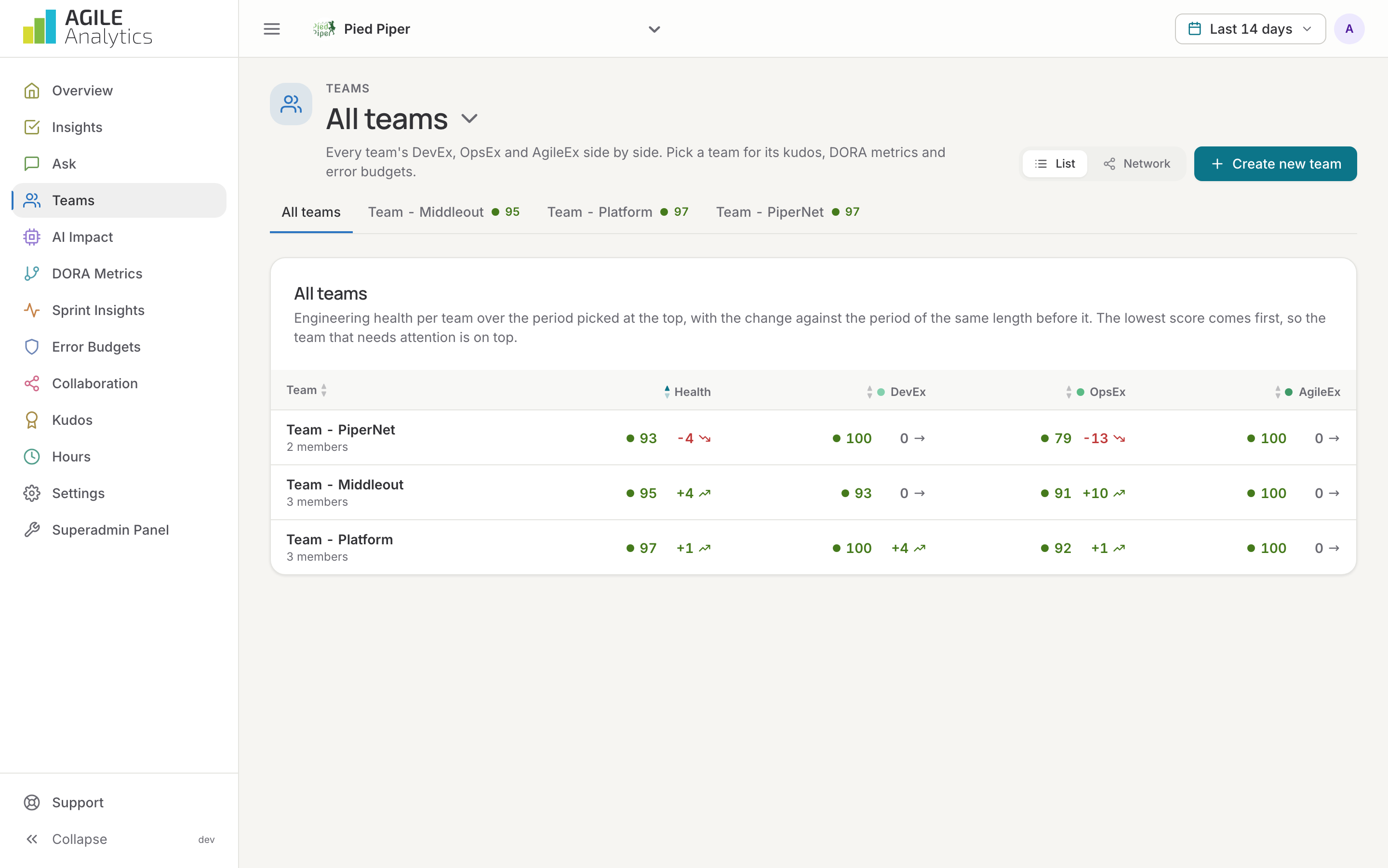The height and width of the screenshot is (868, 1388).
Task: Open the Team - Middleout tab
Action: [443, 212]
